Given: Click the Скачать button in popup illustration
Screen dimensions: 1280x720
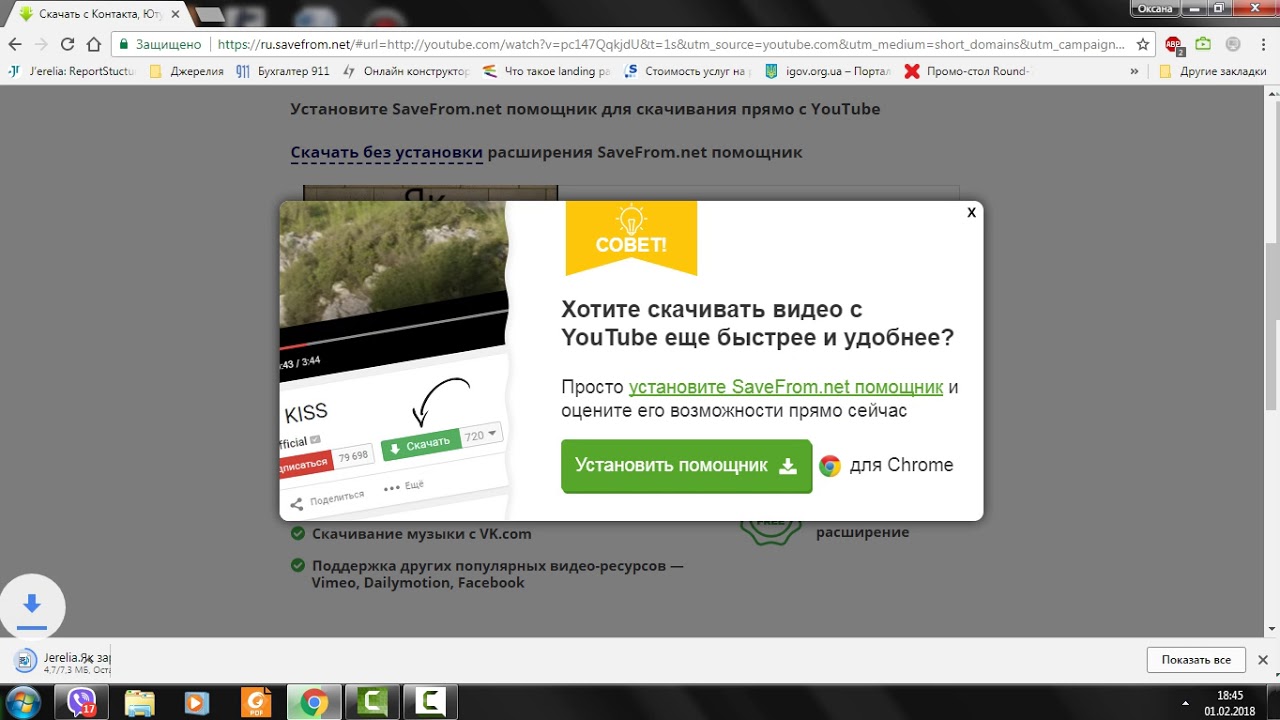Looking at the screenshot, I should click(420, 445).
